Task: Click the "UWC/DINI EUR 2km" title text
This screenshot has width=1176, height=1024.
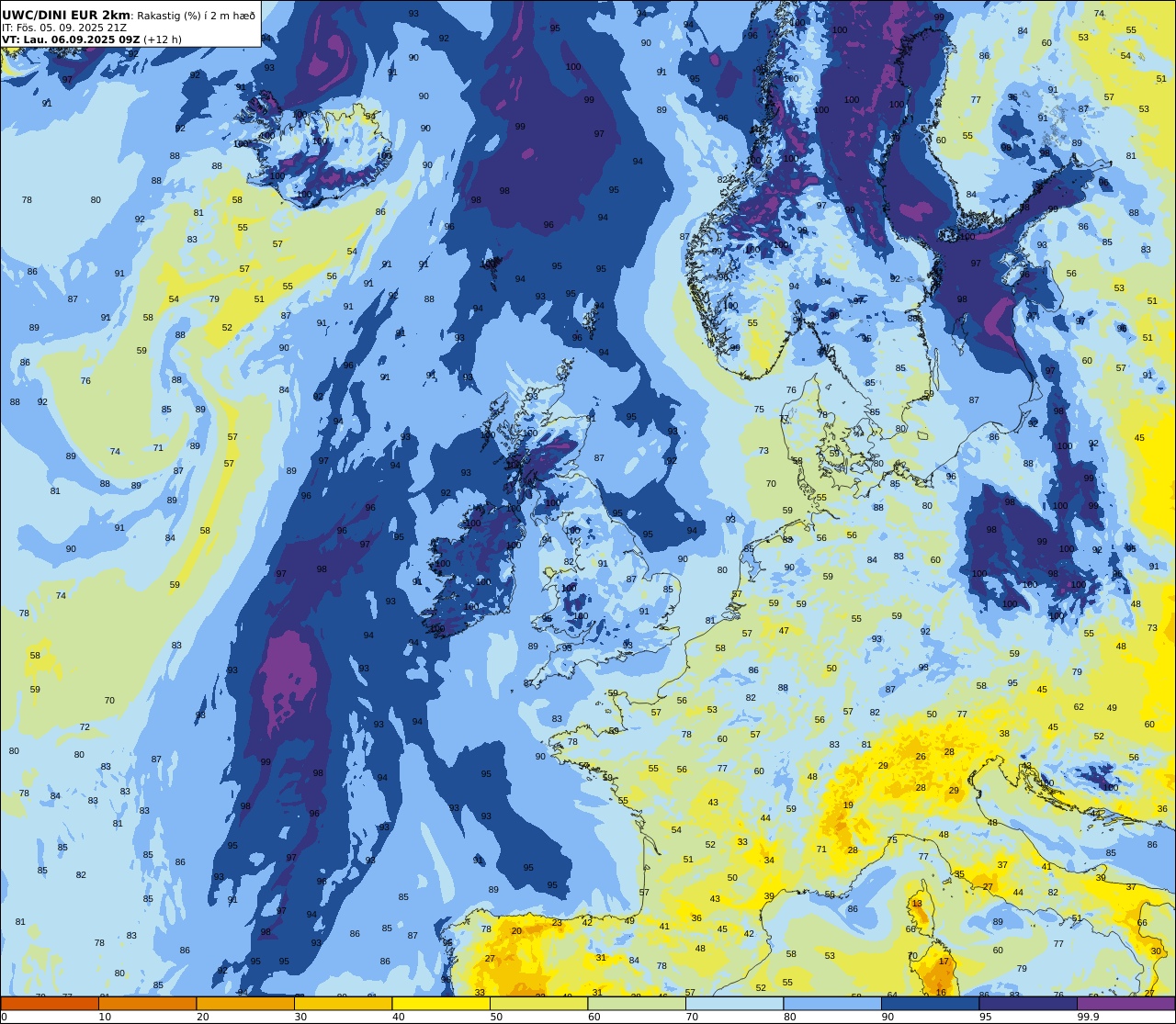Action: click(66, 15)
